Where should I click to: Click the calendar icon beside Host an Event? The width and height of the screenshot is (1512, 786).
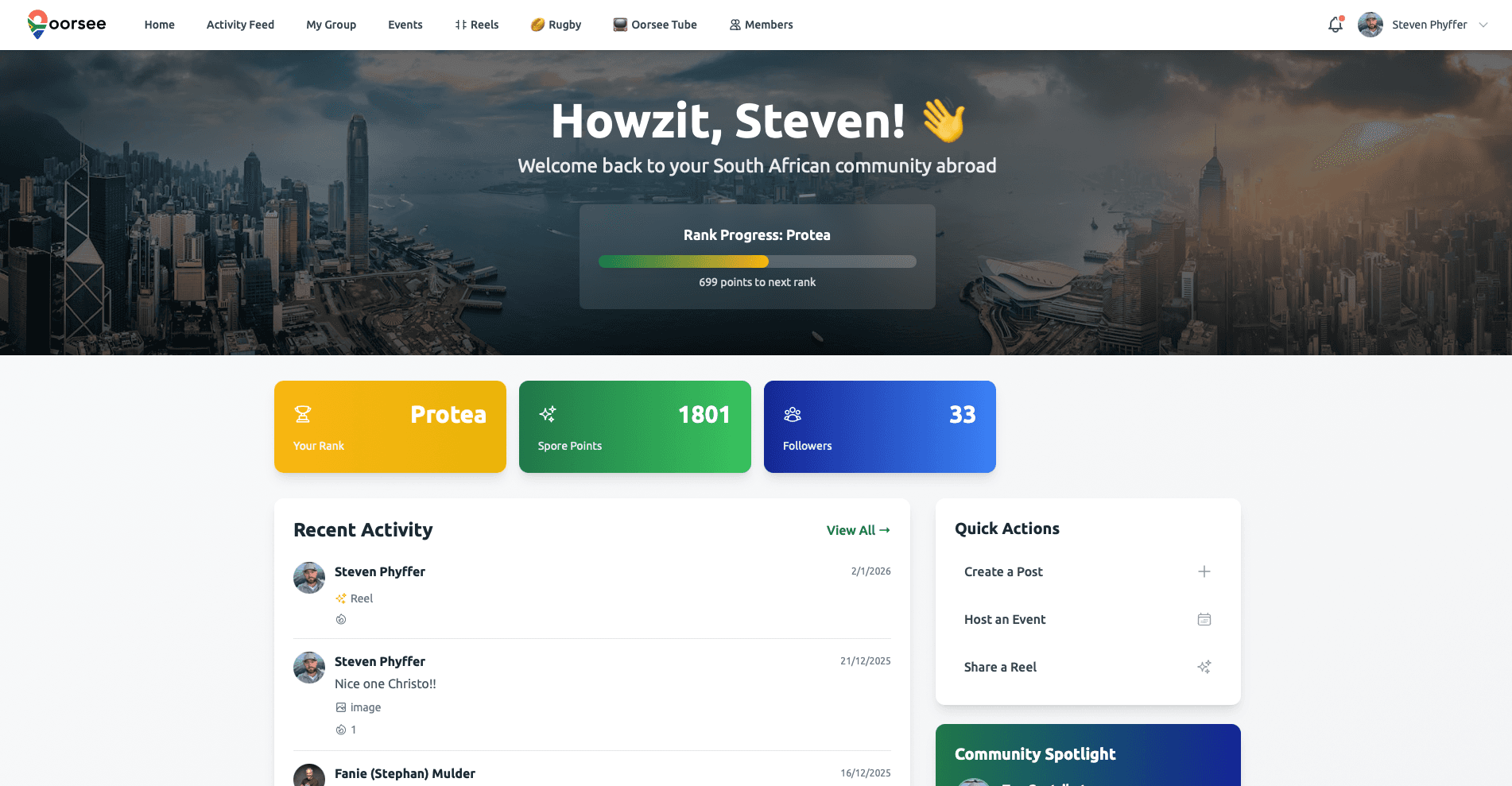[x=1204, y=619]
